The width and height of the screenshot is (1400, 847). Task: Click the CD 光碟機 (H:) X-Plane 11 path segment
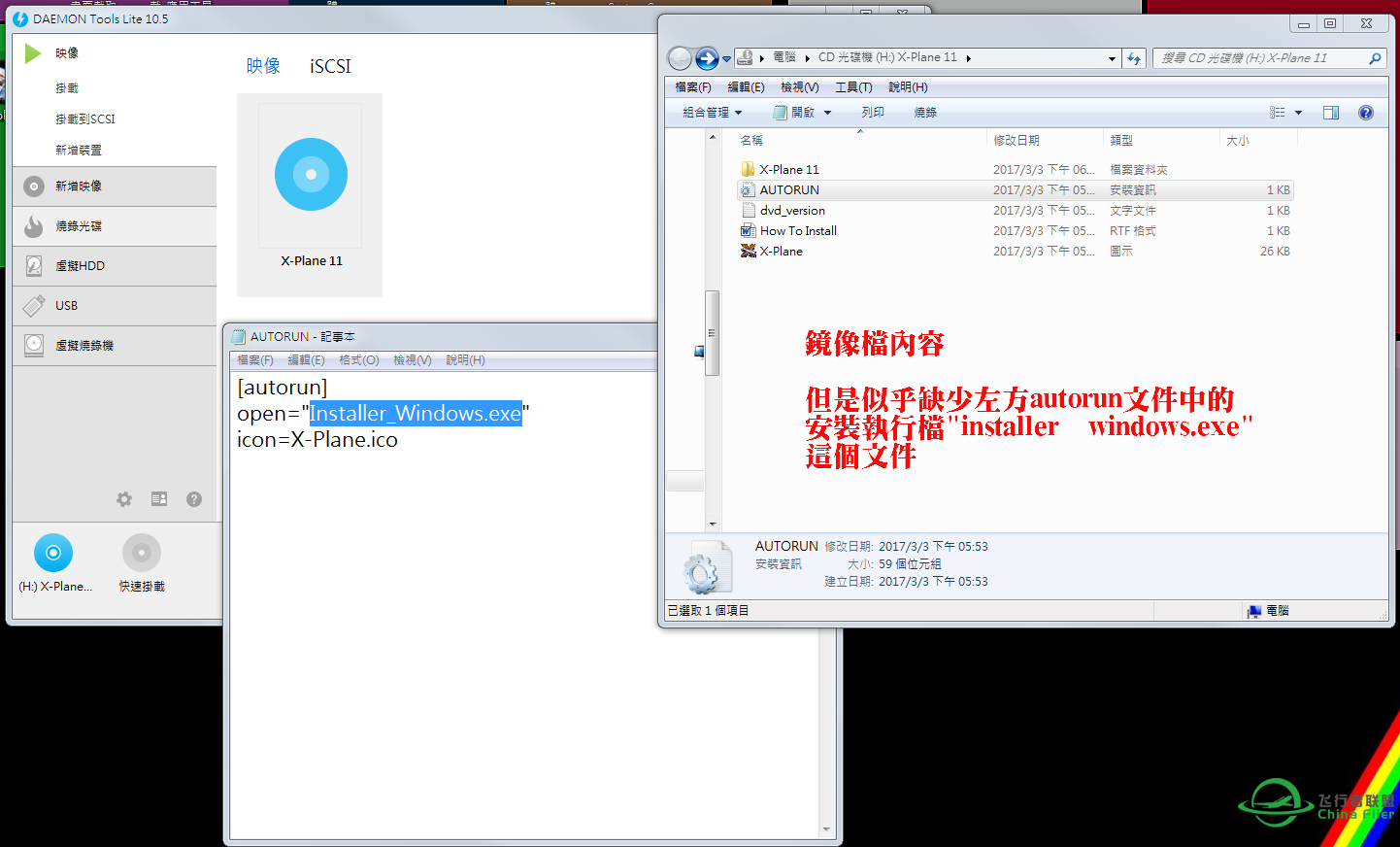(887, 58)
